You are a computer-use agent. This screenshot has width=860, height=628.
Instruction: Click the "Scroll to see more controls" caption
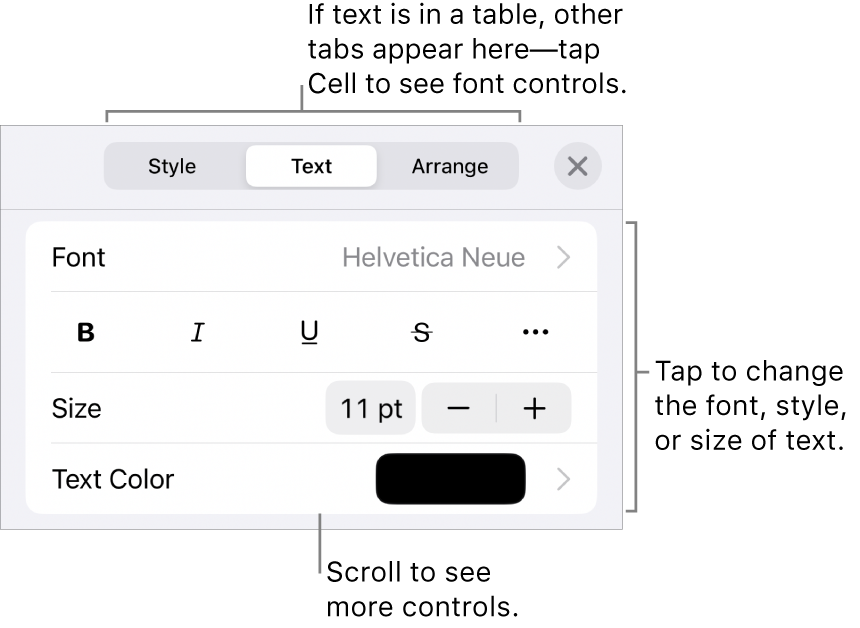click(x=423, y=589)
